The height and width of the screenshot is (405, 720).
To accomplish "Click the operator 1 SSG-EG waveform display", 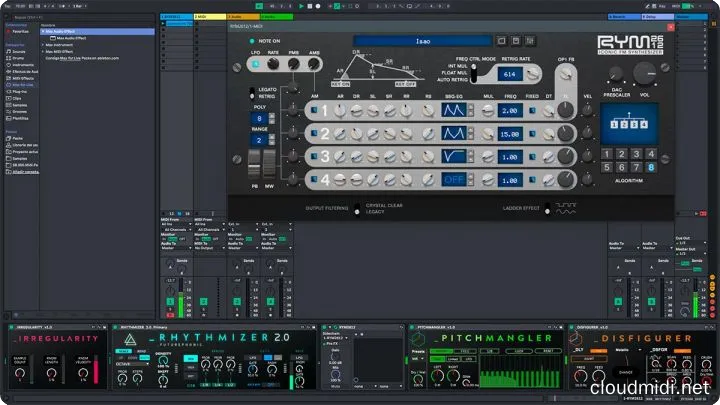I will pos(455,110).
